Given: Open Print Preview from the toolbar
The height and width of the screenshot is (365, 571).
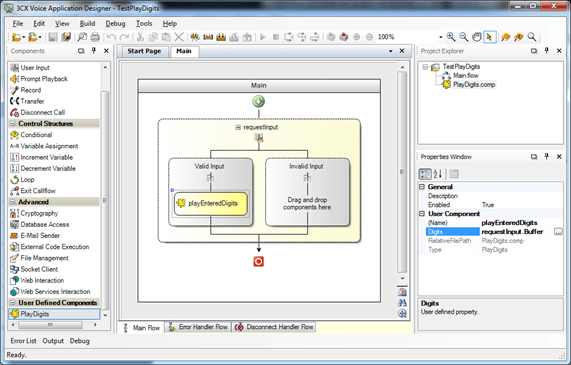Looking at the screenshot, I should click(82, 37).
